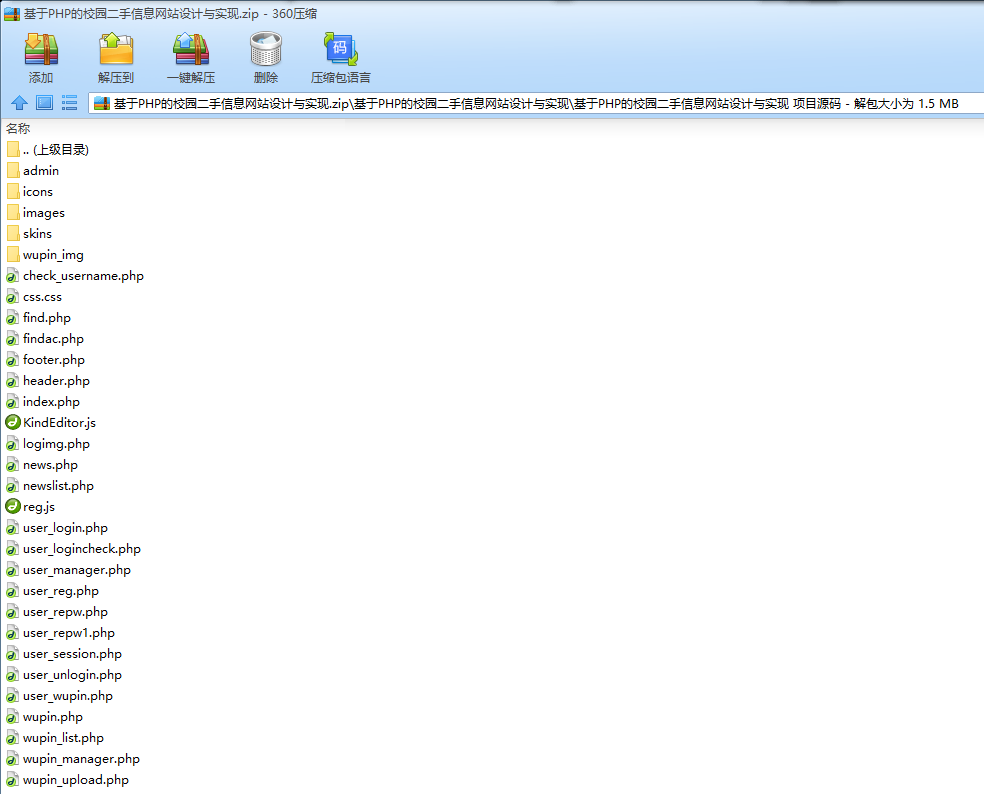Click the reg.js green file icon
The width and height of the screenshot is (984, 794).
(x=13, y=507)
